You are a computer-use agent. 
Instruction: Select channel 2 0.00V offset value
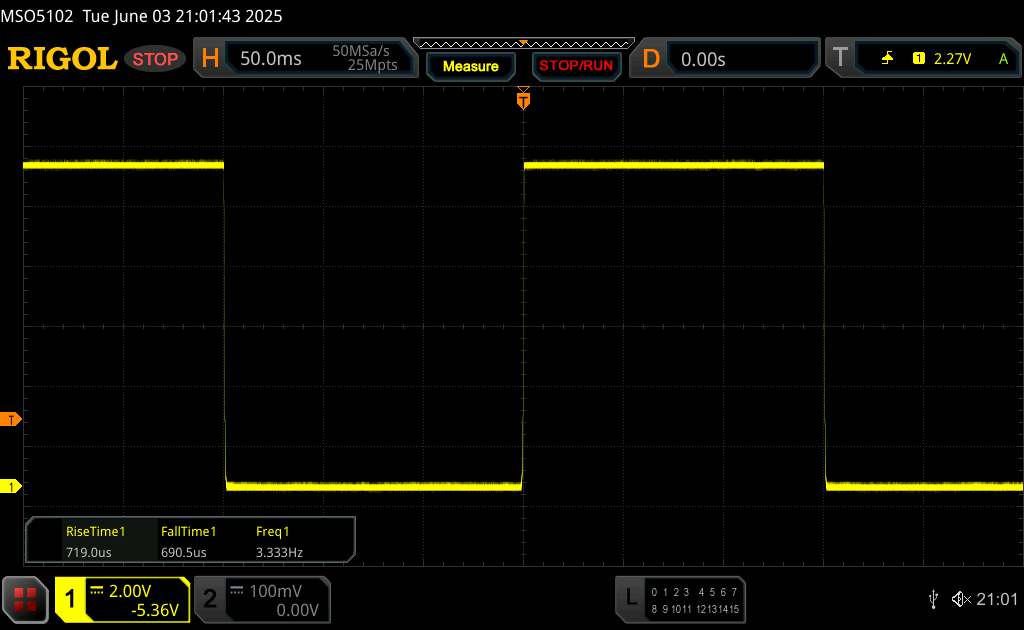click(297, 610)
